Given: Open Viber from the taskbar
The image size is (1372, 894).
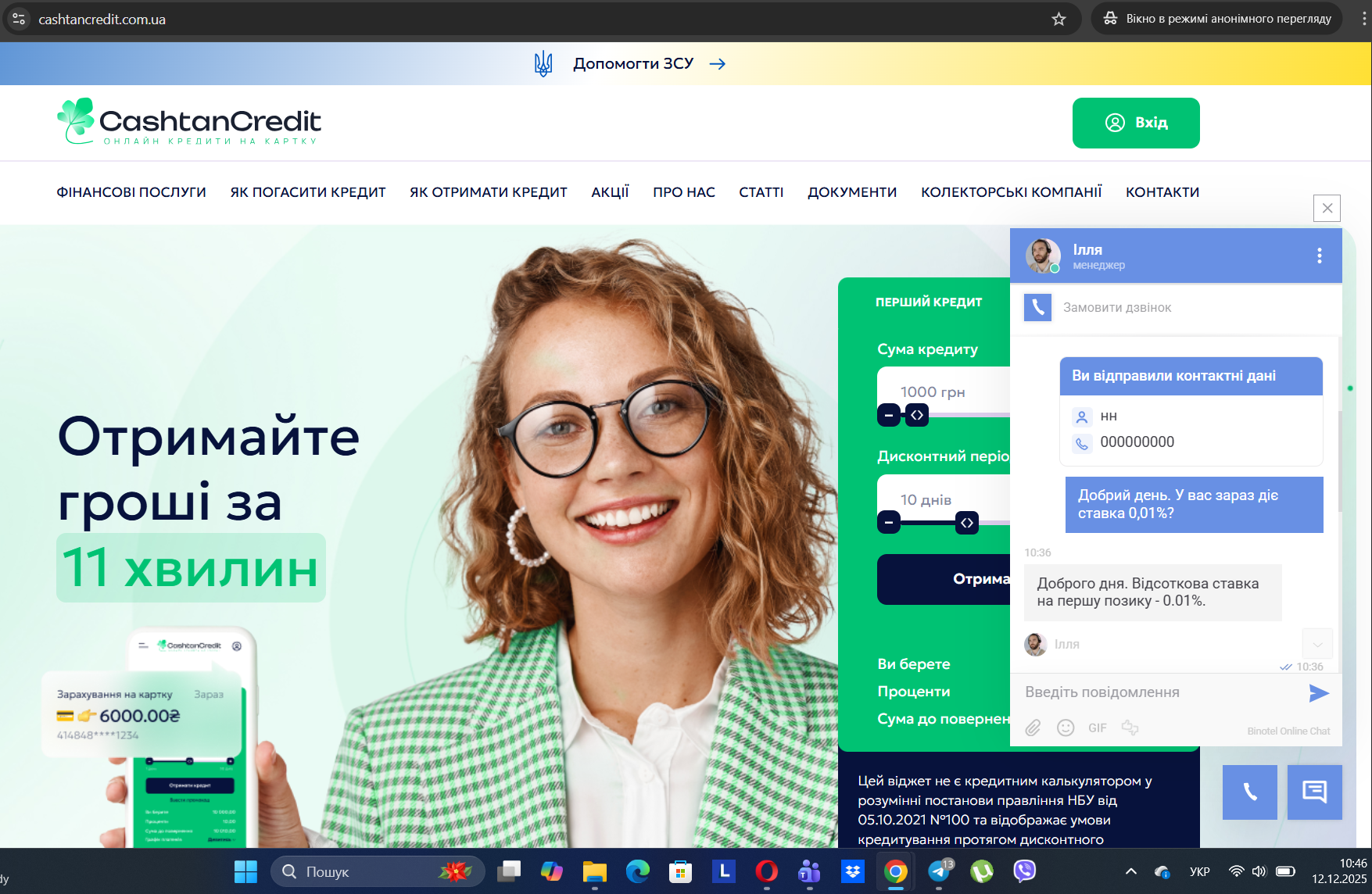Looking at the screenshot, I should coord(1025,871).
